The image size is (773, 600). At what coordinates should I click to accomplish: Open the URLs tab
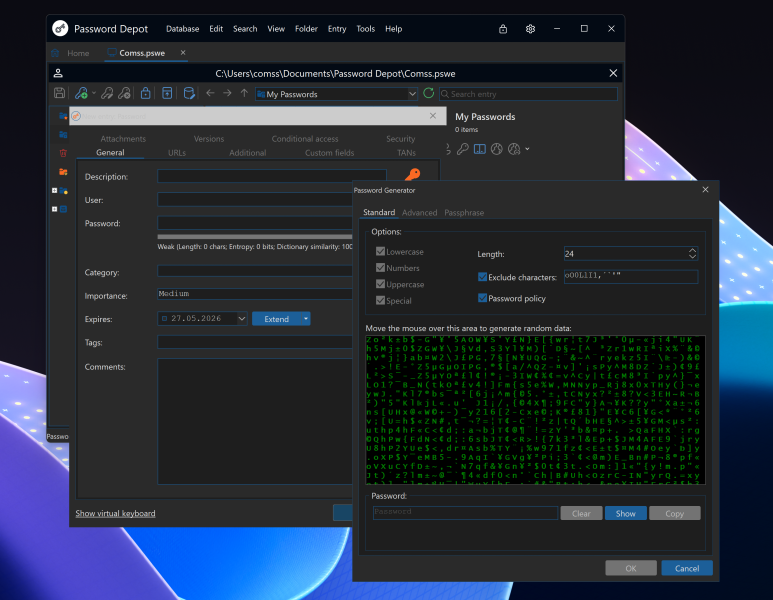click(177, 153)
